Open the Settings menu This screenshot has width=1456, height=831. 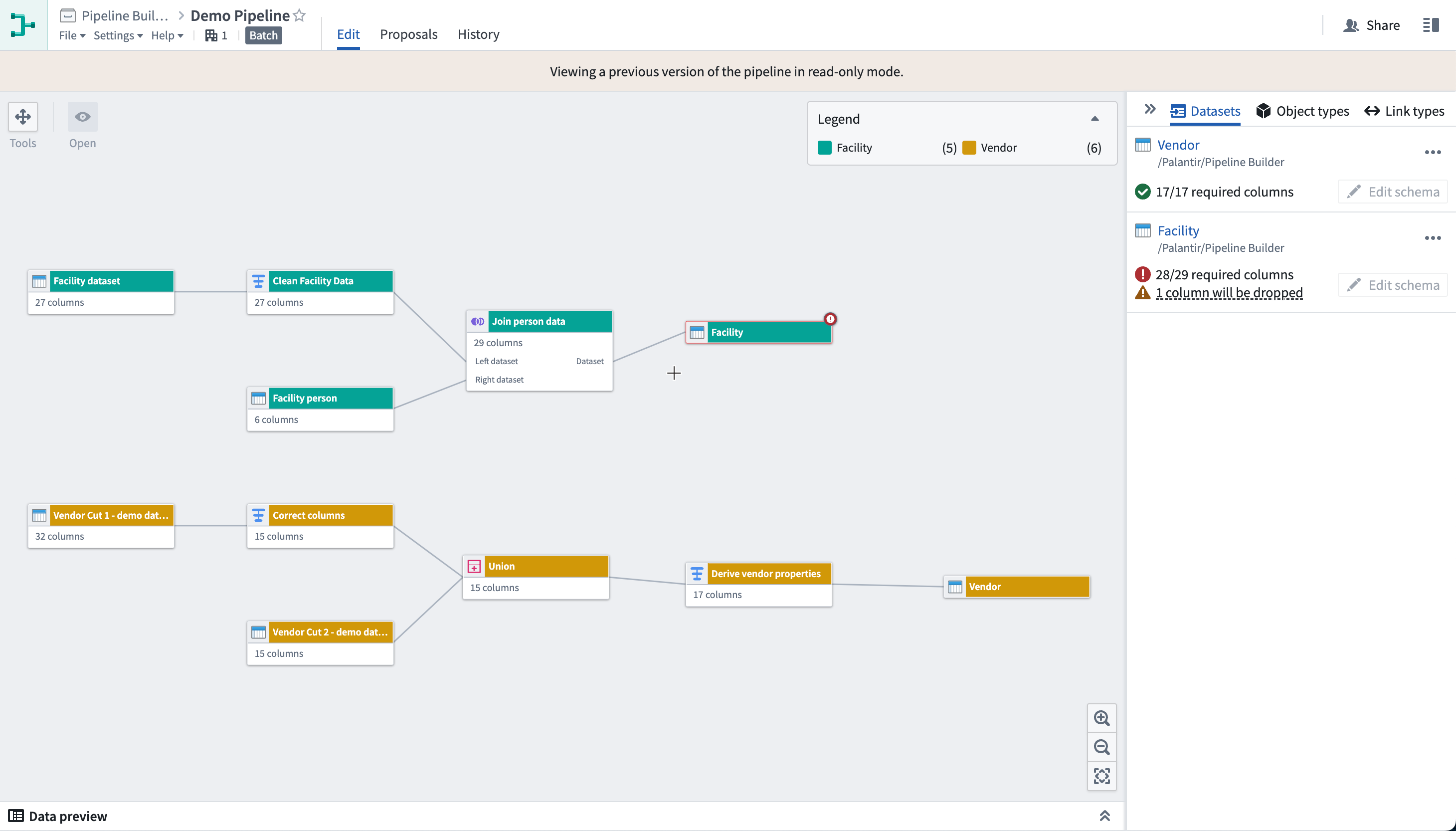tap(118, 35)
